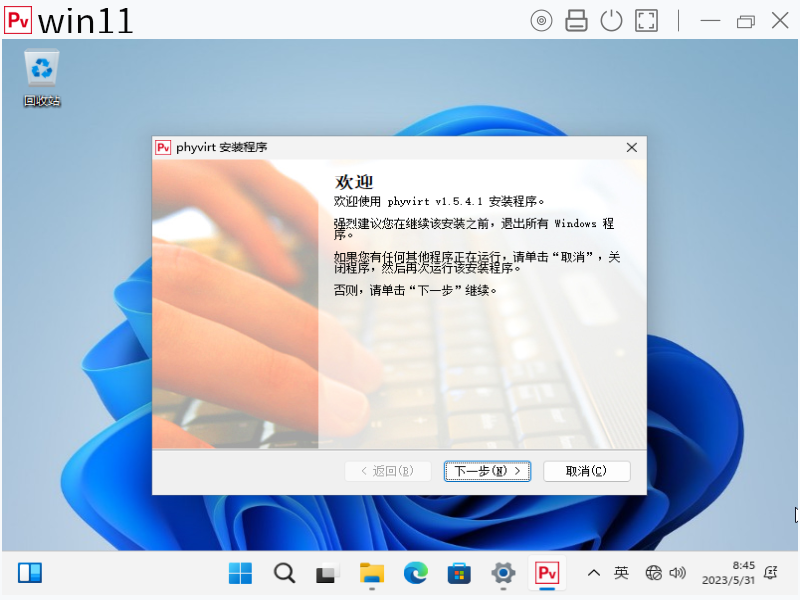Image resolution: width=800 pixels, height=600 pixels.
Task: Open the Windows Start menu
Action: click(x=240, y=573)
